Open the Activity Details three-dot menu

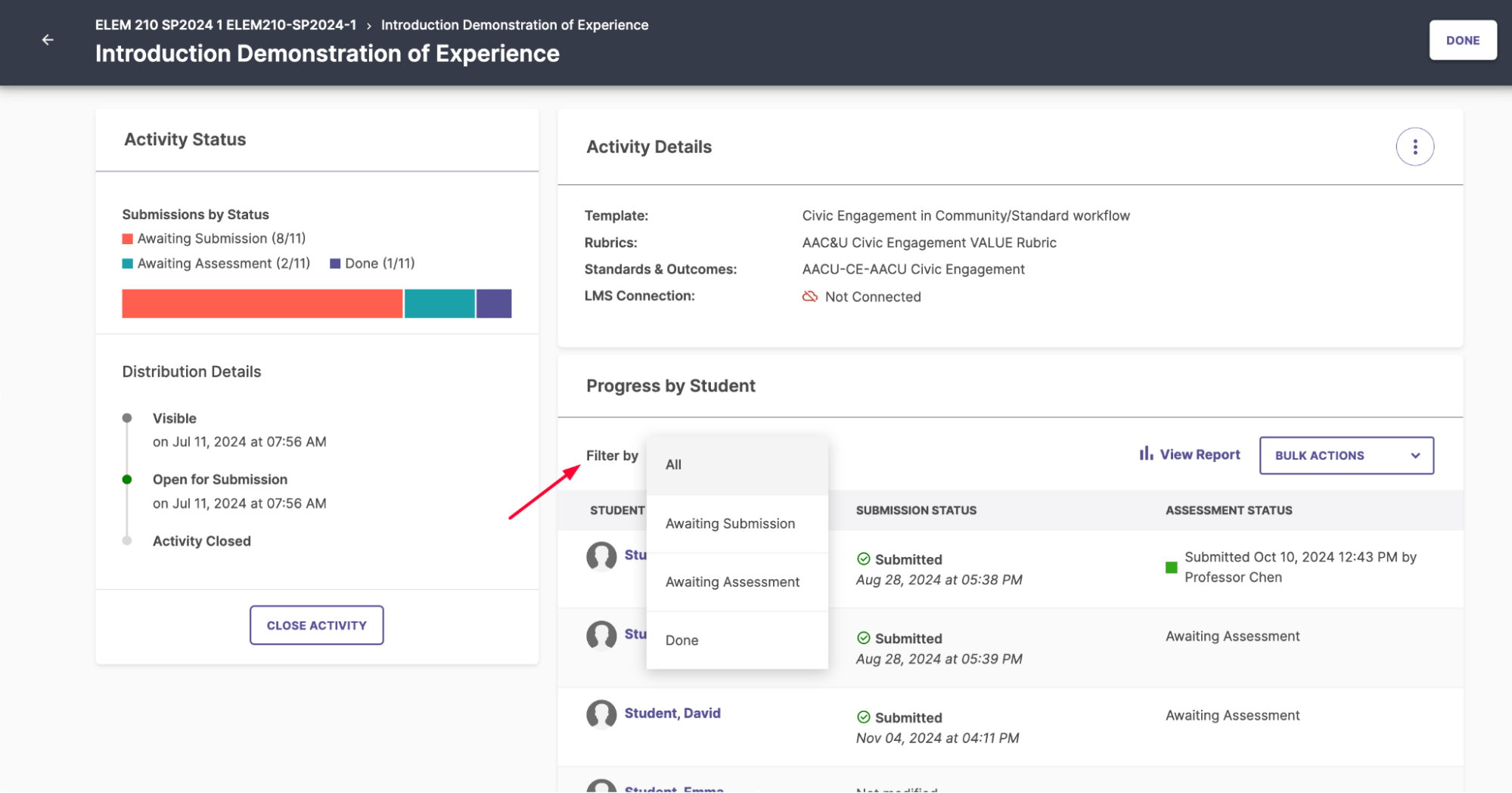[x=1414, y=147]
